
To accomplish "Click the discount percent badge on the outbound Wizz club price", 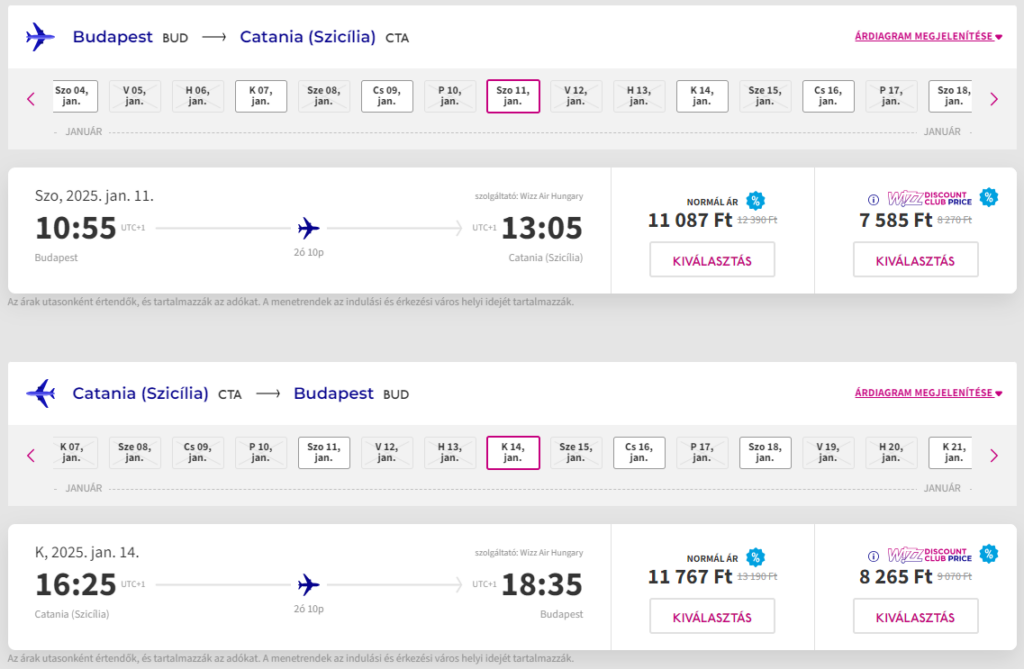I will (989, 197).
